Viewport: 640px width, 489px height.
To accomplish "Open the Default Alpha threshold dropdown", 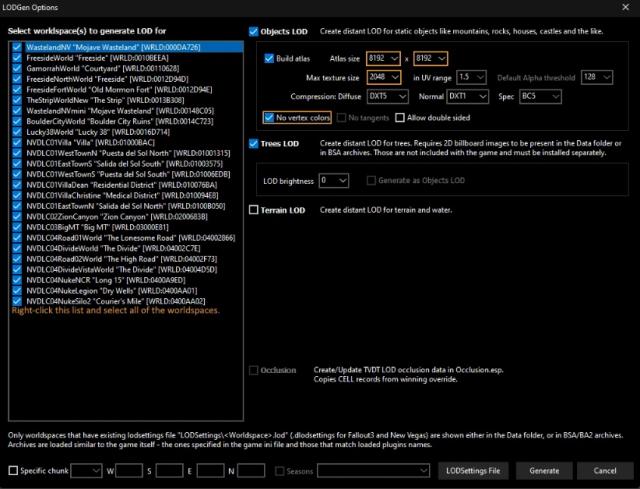I will pyautogui.click(x=597, y=77).
